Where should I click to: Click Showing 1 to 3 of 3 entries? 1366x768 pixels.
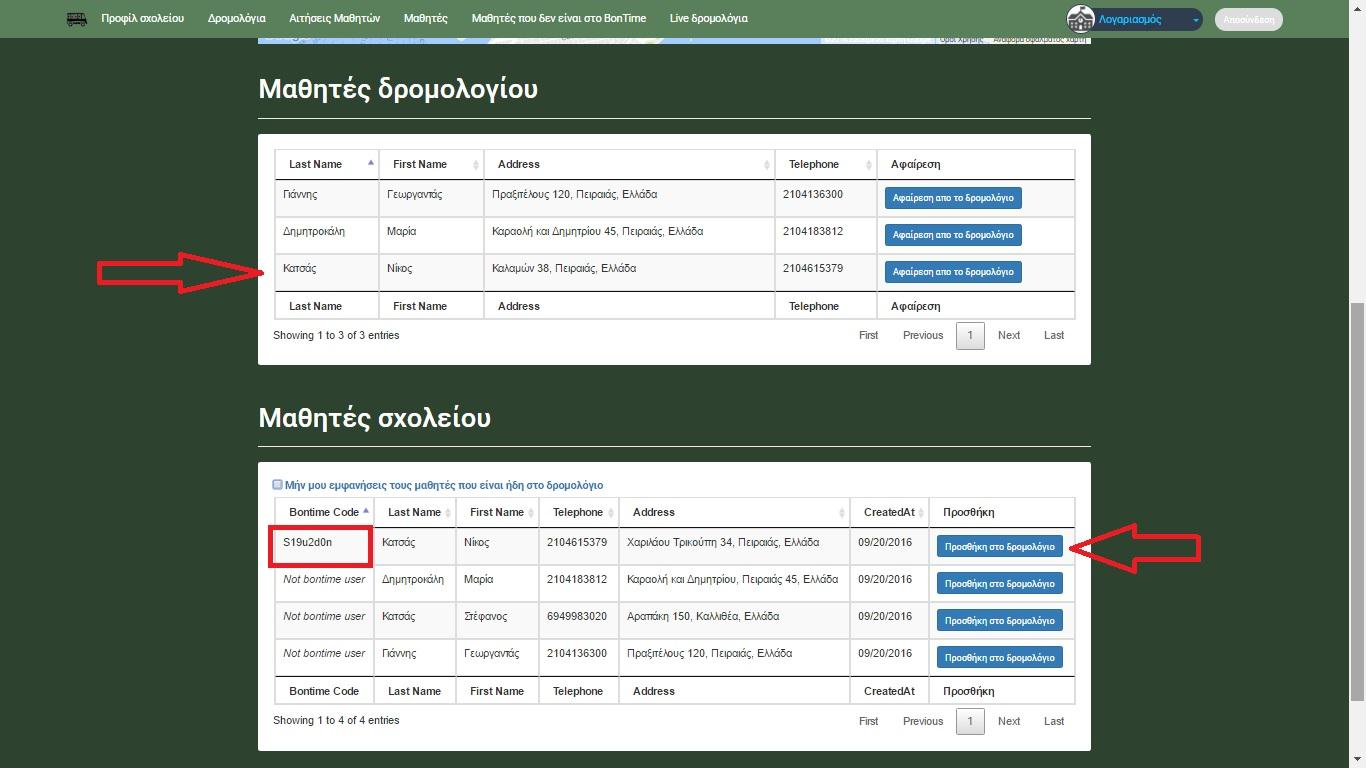[336, 335]
